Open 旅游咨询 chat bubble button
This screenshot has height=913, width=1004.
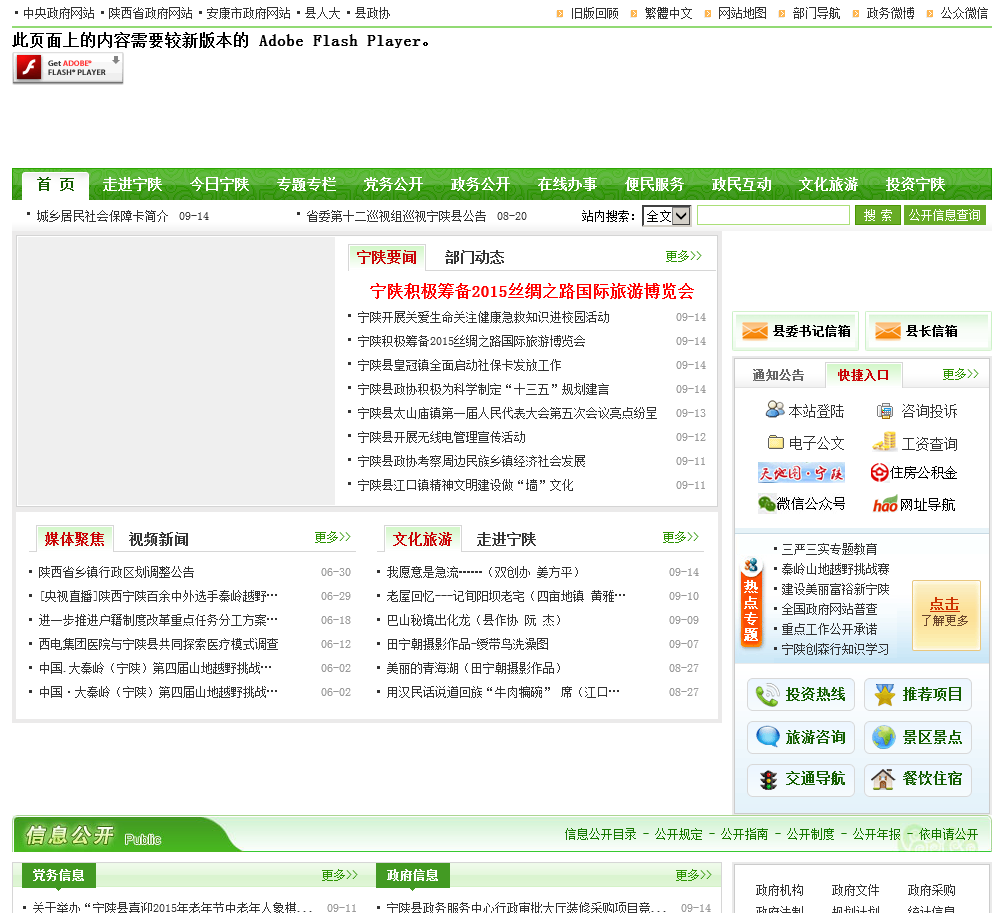(801, 738)
